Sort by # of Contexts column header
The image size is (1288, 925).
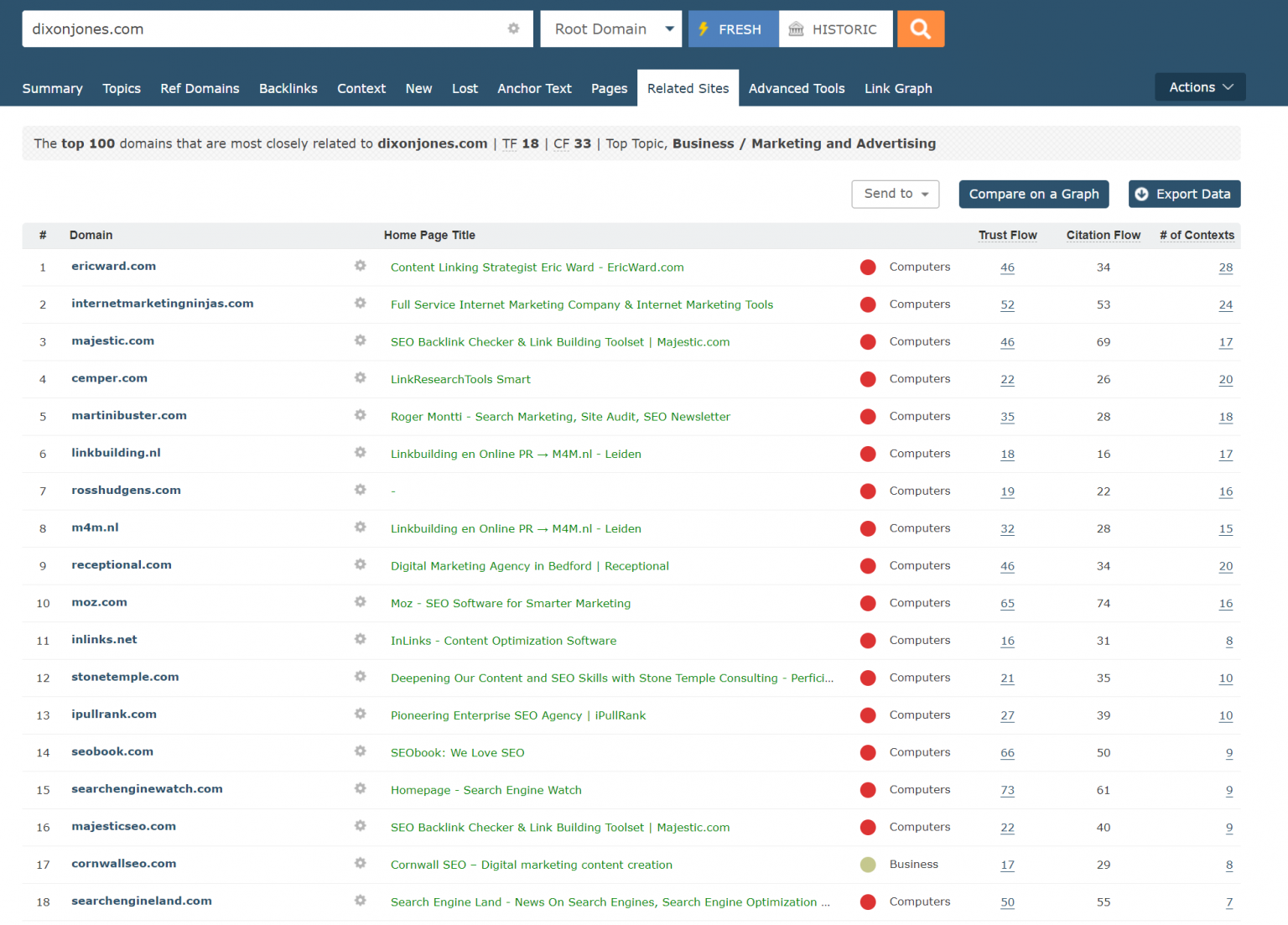[x=1197, y=235]
